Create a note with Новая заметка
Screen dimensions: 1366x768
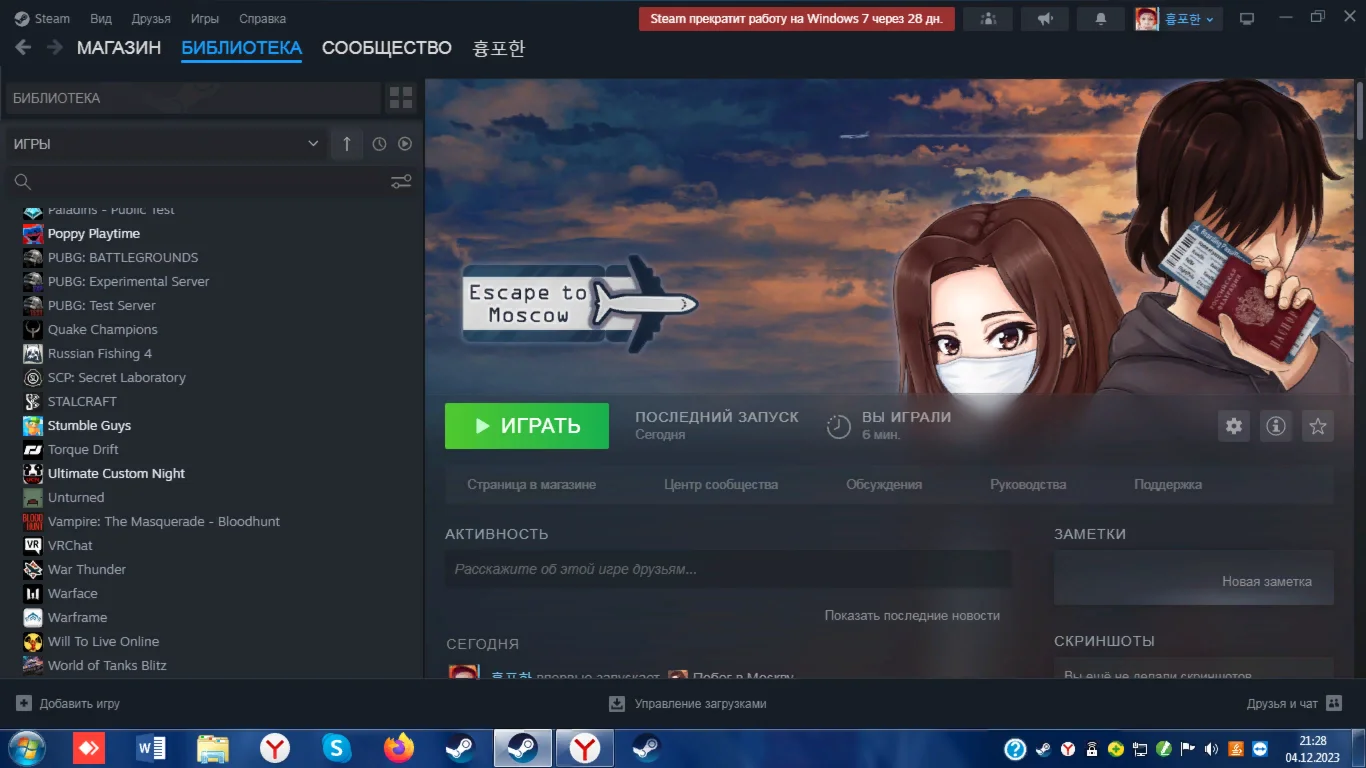(1267, 581)
